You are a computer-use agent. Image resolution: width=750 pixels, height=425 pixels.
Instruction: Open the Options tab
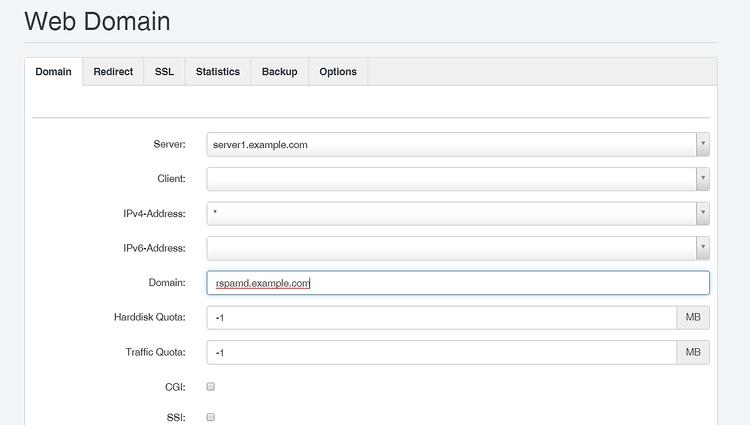point(338,72)
